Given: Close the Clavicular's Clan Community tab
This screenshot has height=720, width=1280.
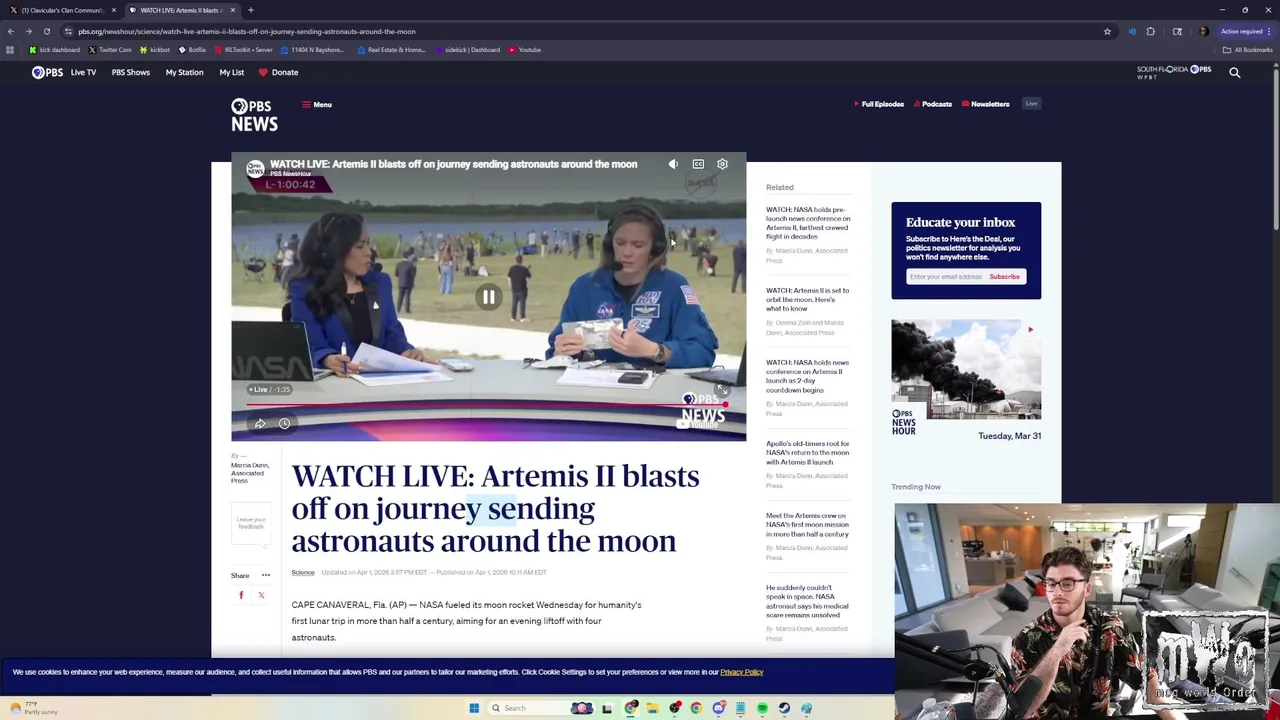Looking at the screenshot, I should 113,10.
